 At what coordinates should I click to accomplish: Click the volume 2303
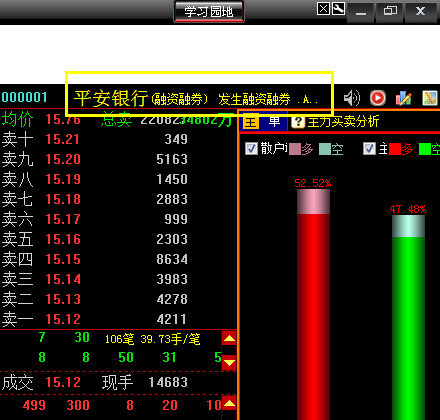pos(172,239)
